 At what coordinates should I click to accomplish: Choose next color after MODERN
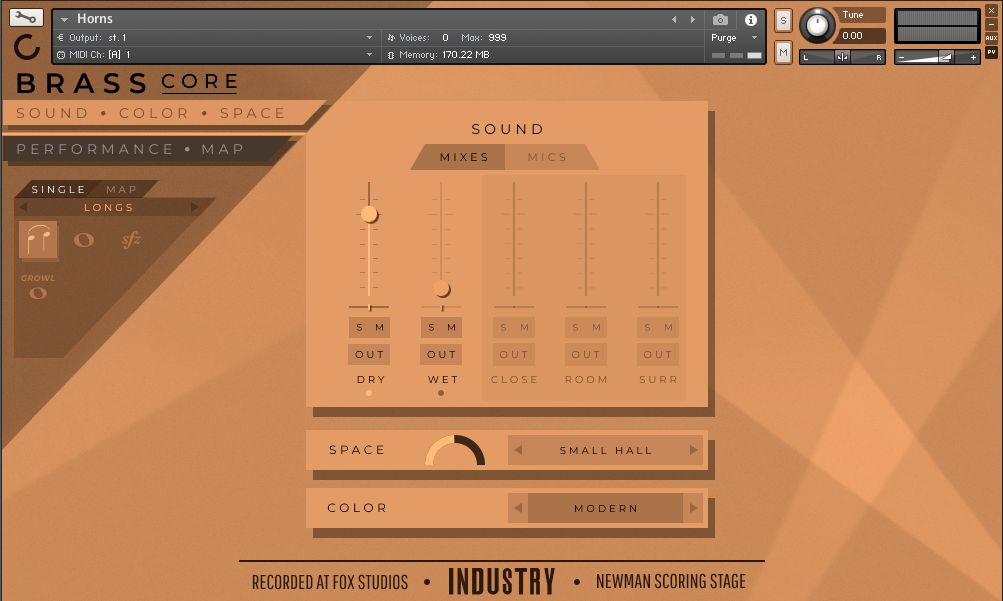tap(693, 508)
